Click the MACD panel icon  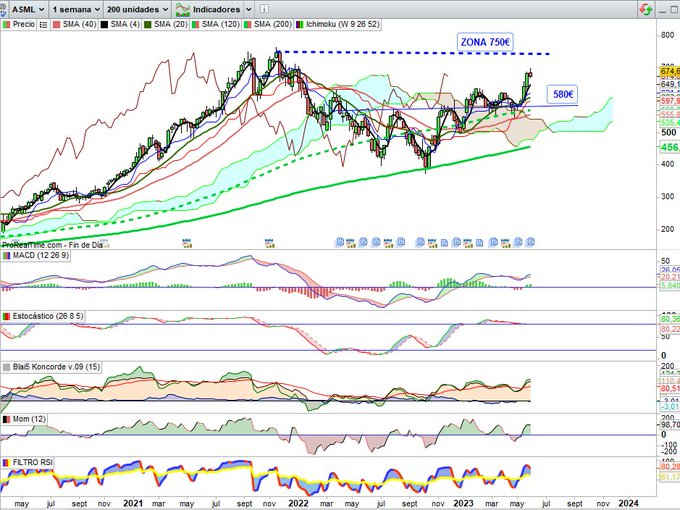7,256
